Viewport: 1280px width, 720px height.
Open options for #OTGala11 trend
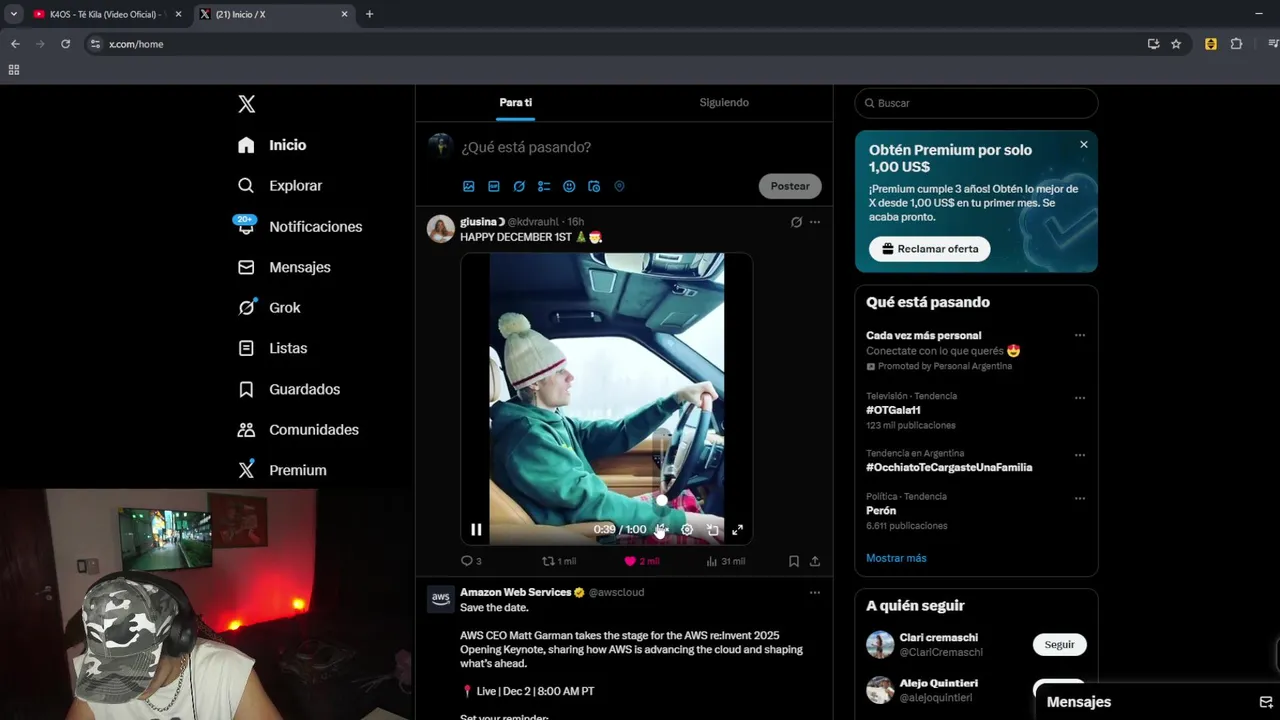tap(1080, 398)
